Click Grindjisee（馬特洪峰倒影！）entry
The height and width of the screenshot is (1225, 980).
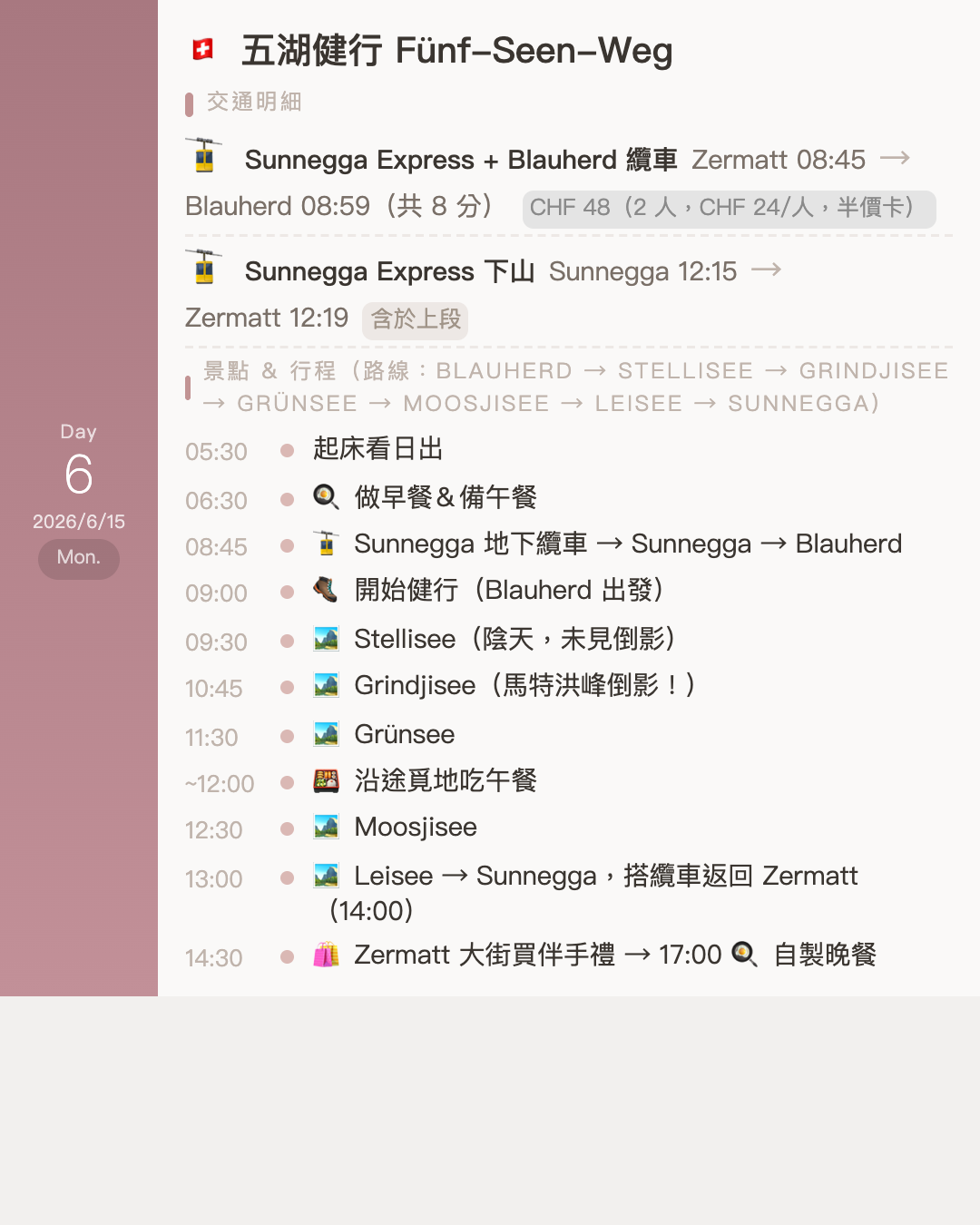click(524, 685)
